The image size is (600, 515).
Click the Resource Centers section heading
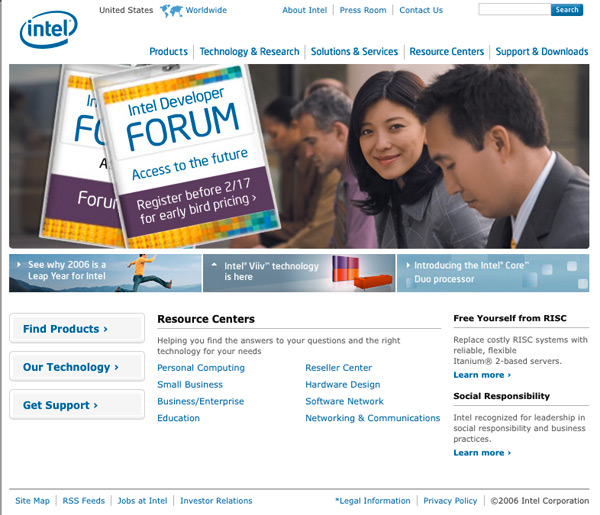(x=206, y=319)
